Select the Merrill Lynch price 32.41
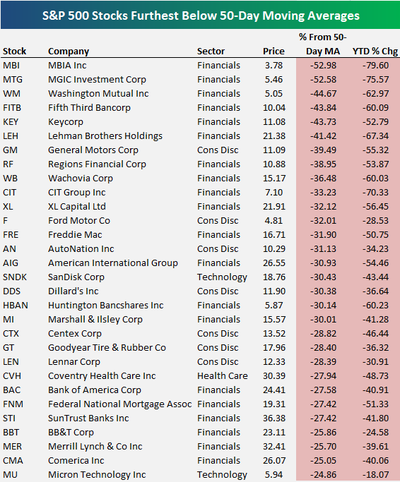Screen dimensions: 400x482 tap(274, 447)
